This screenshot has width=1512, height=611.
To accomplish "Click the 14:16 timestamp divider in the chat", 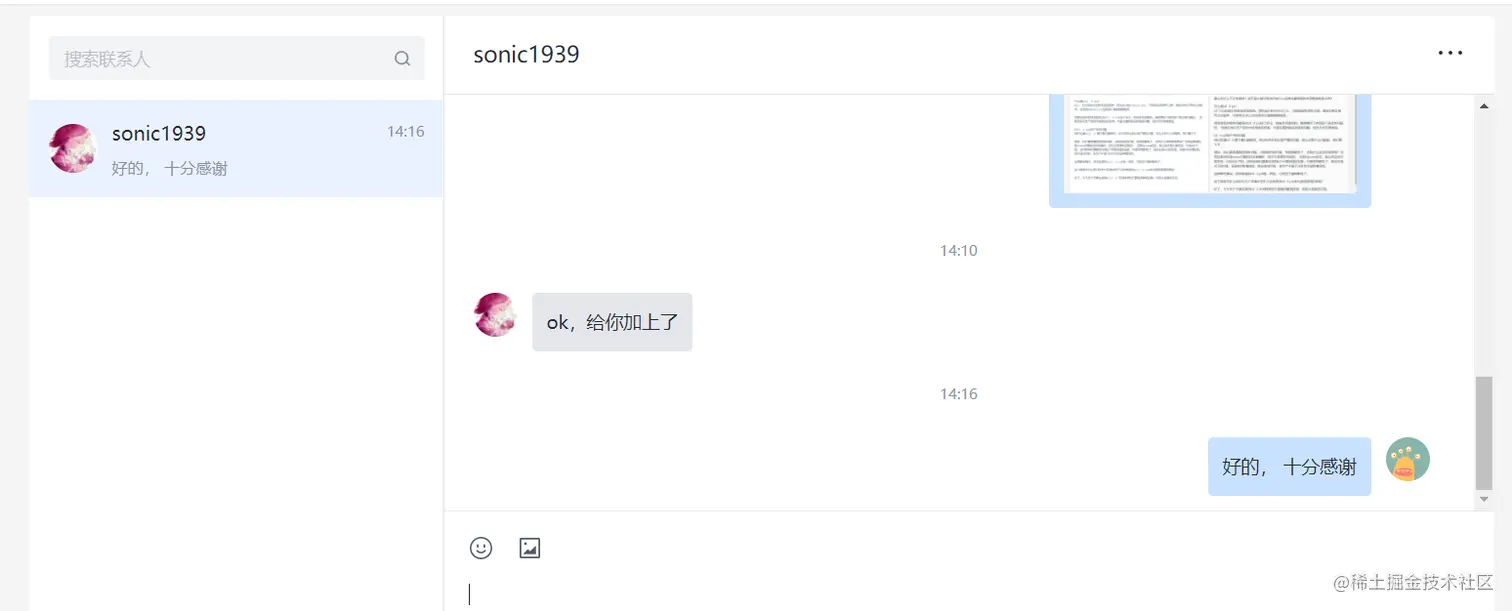I will (x=958, y=393).
